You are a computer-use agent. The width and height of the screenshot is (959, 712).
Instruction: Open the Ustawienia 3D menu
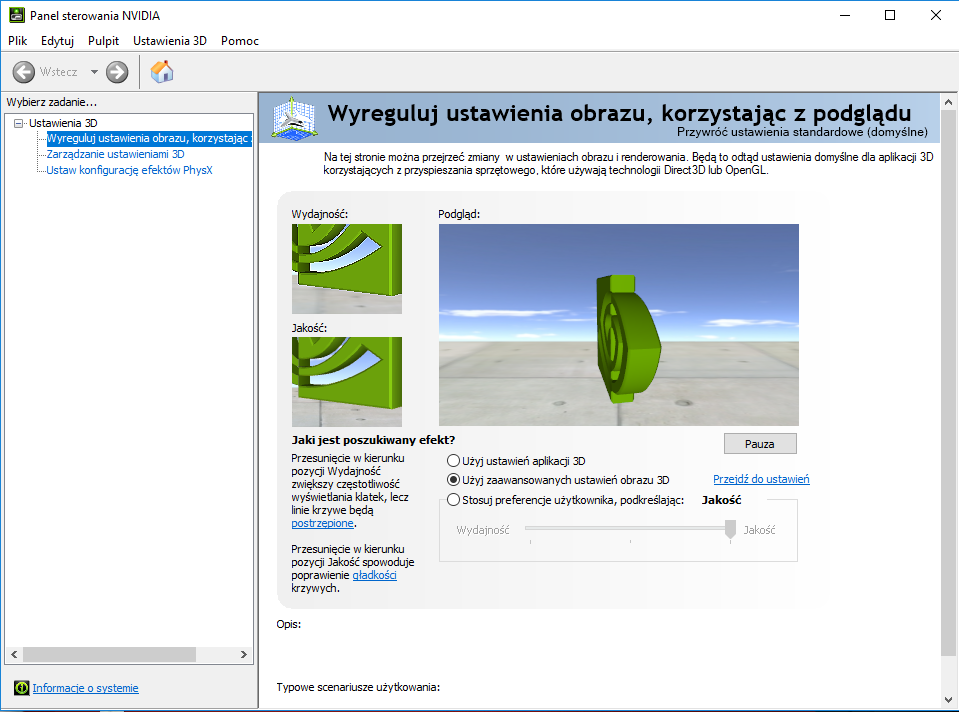click(170, 41)
